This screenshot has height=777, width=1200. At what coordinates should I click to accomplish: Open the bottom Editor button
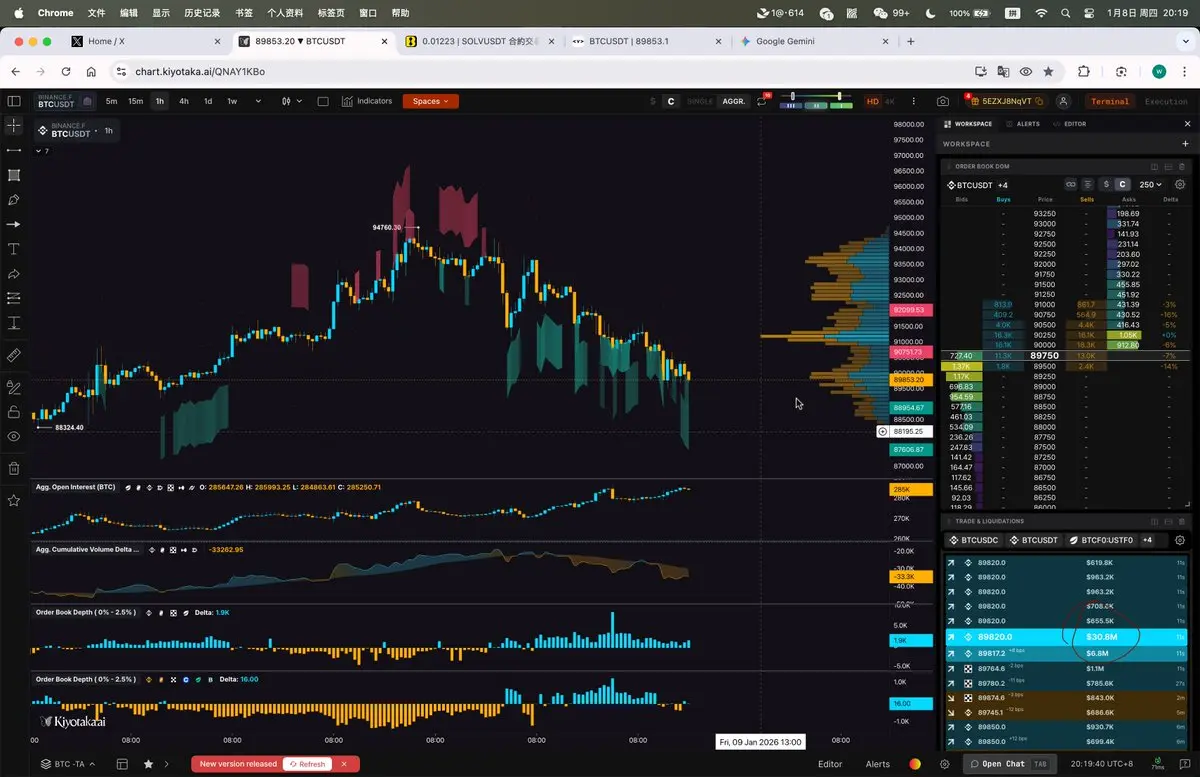(x=830, y=764)
